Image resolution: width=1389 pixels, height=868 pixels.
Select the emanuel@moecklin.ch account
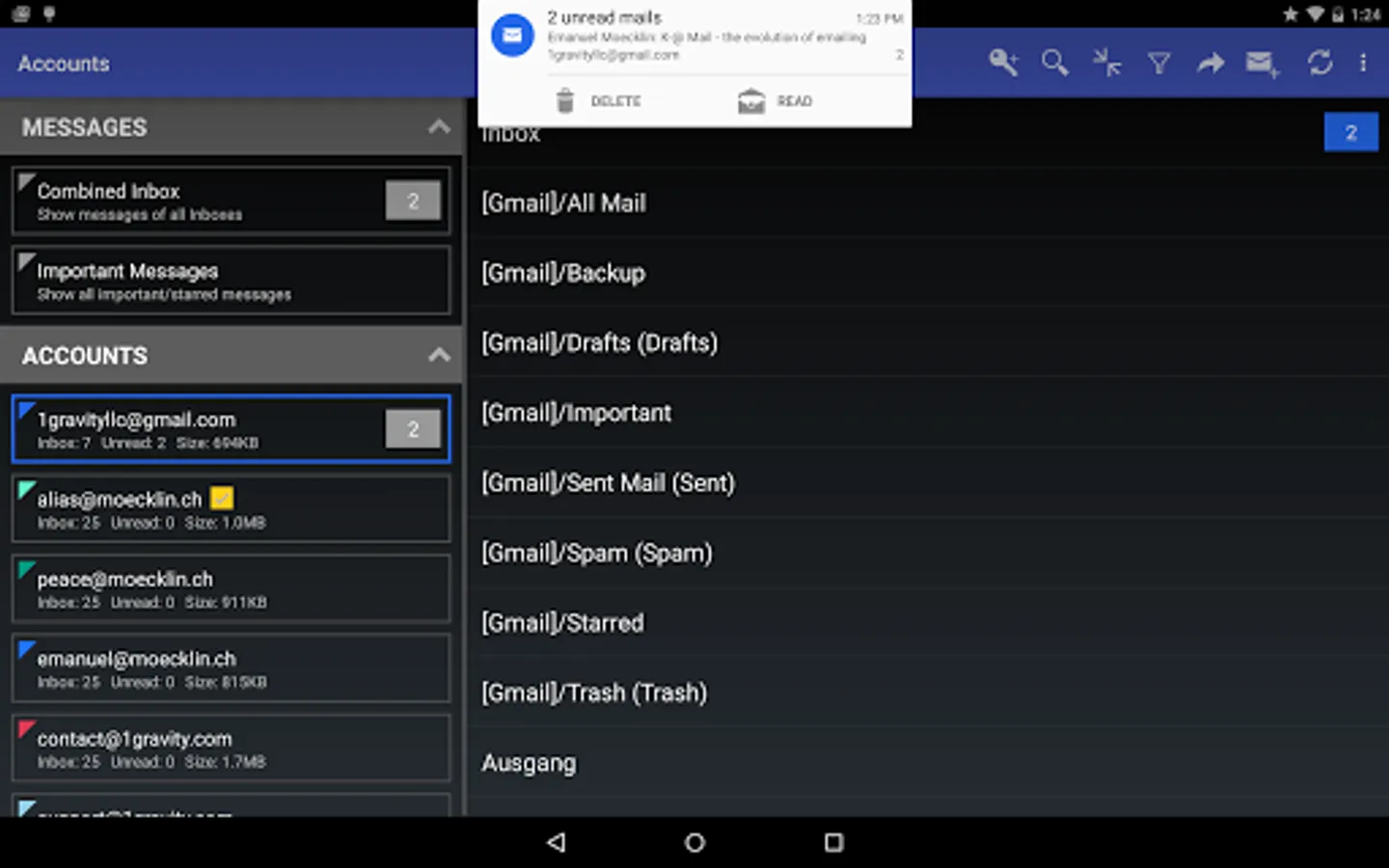[x=231, y=668]
